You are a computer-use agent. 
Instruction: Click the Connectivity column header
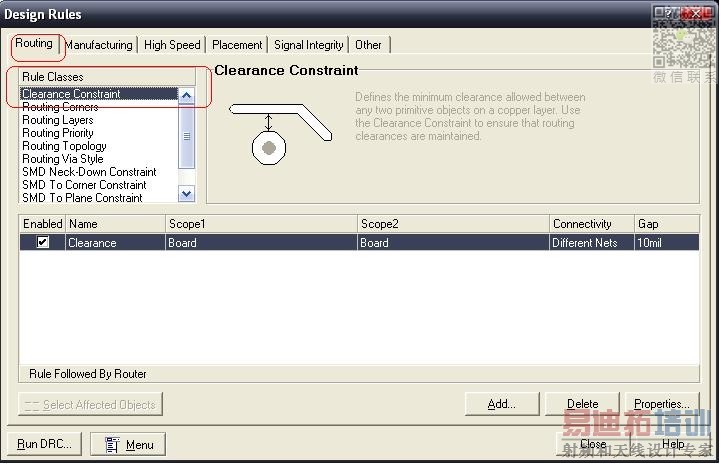[x=592, y=224]
